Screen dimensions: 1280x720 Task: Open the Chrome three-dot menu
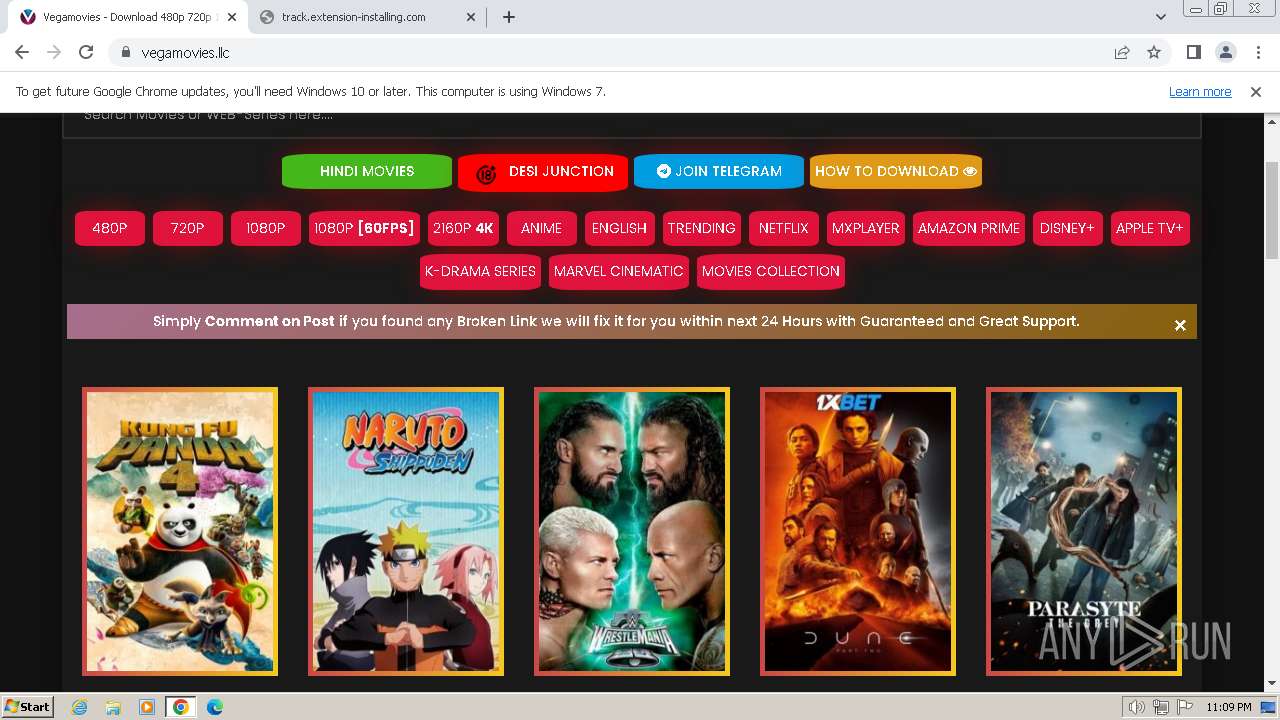click(1257, 52)
